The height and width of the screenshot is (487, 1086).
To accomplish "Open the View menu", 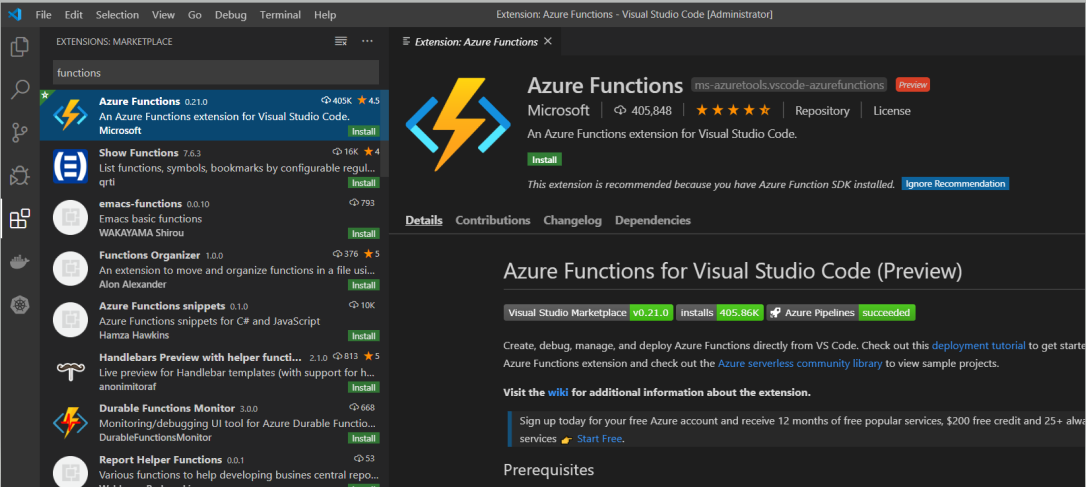I will point(163,15).
